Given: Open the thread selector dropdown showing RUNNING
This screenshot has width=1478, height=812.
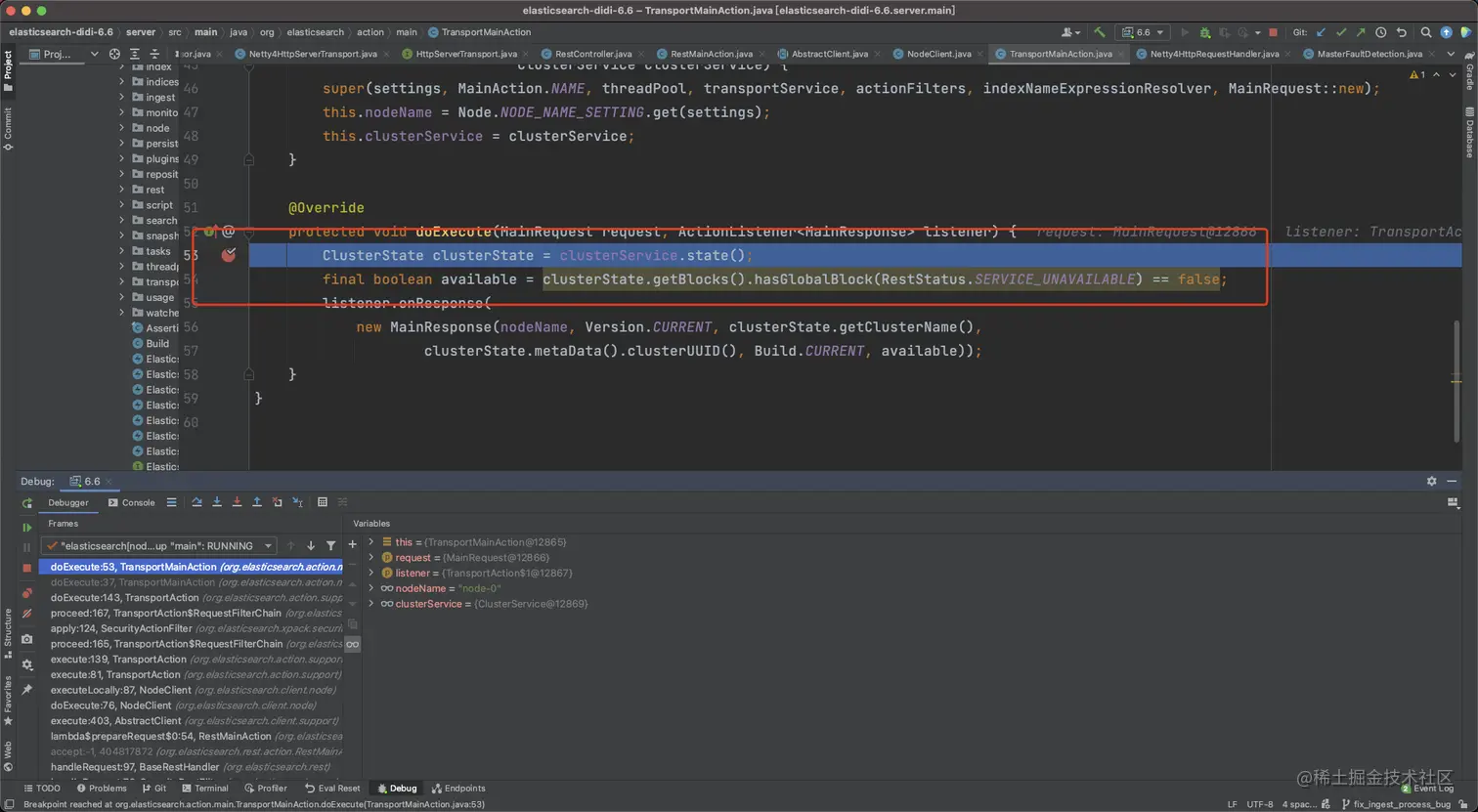Looking at the screenshot, I should 160,546.
